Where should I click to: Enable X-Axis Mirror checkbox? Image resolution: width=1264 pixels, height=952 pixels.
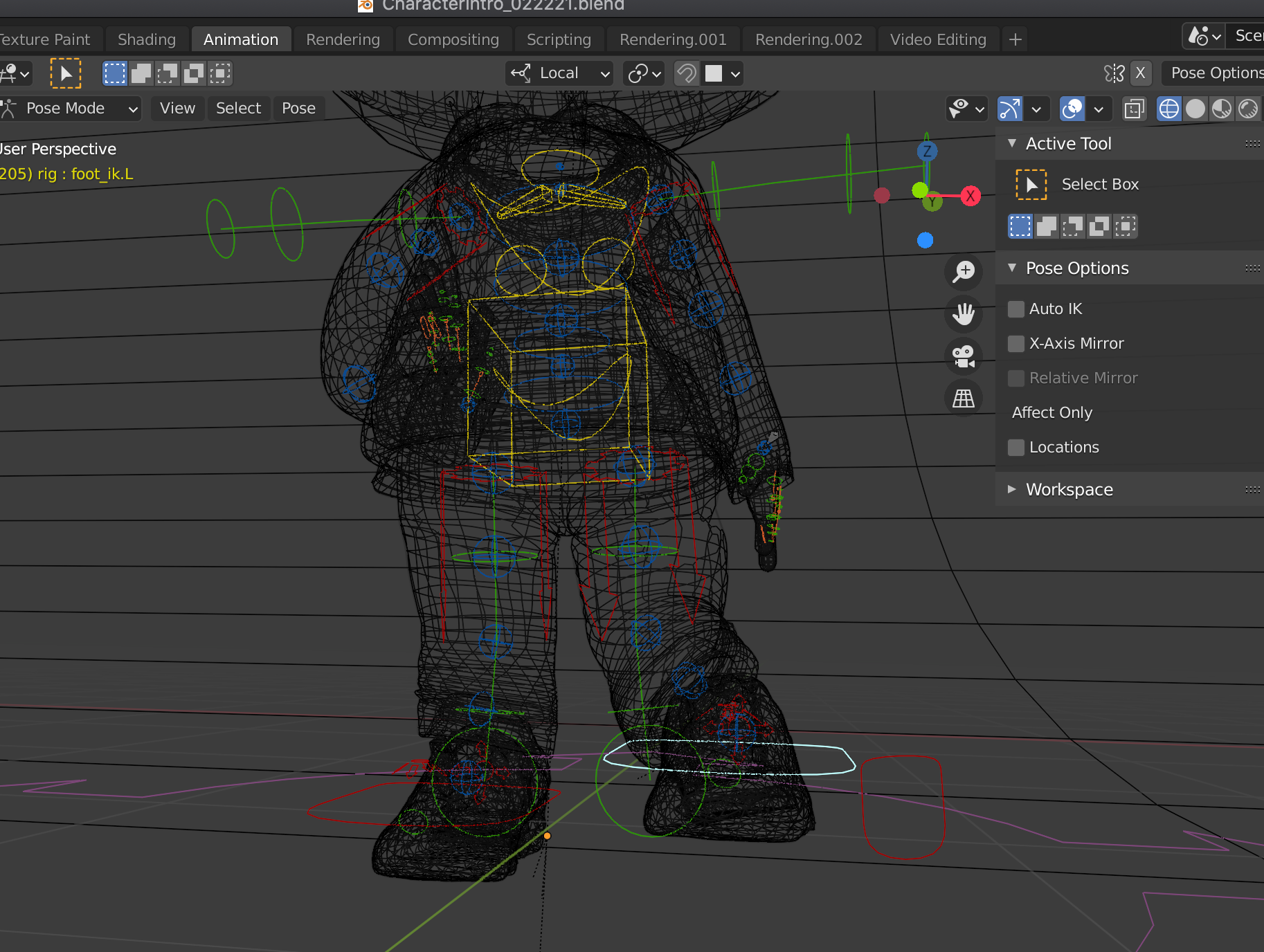(x=1015, y=344)
